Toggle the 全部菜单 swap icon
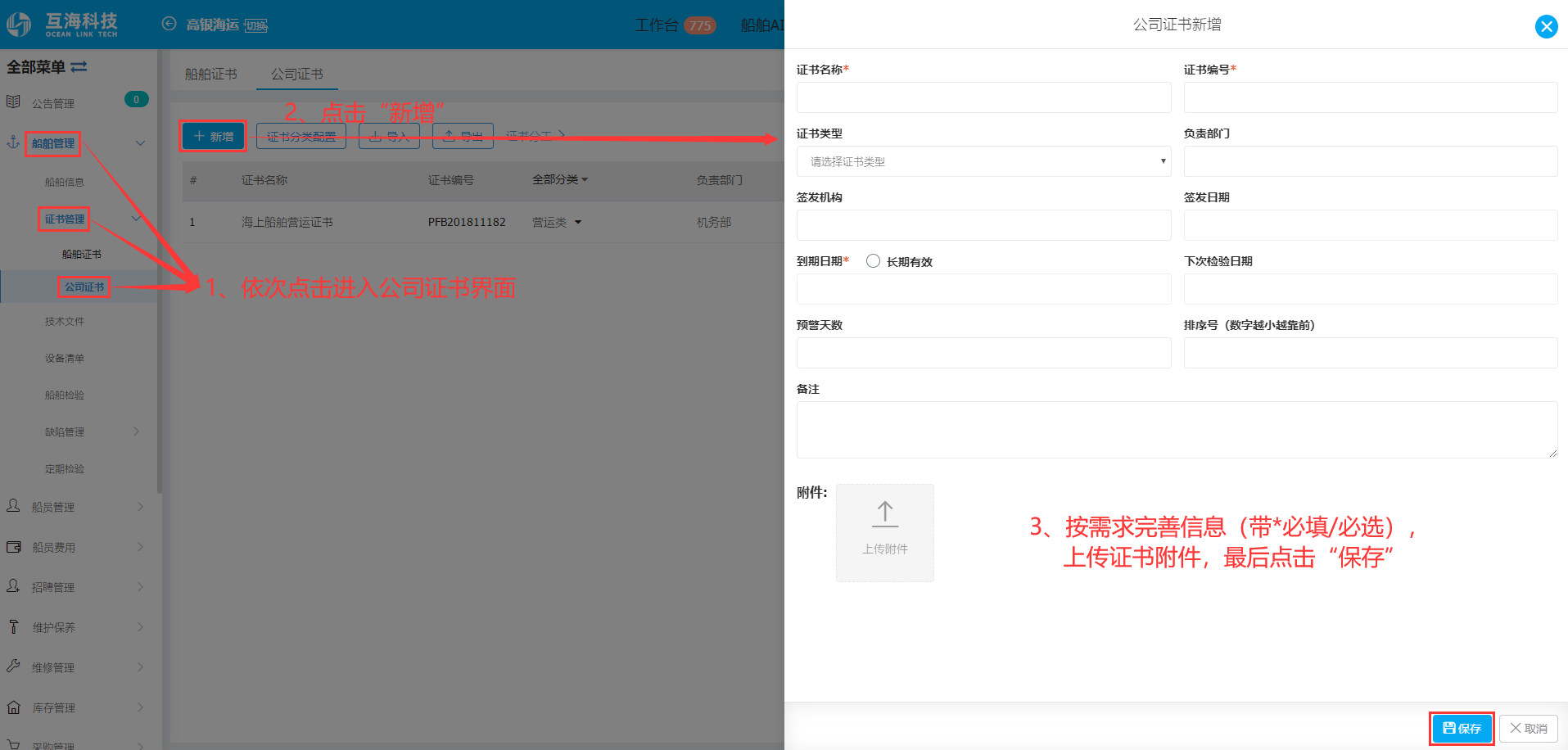1568x750 pixels. coord(79,67)
